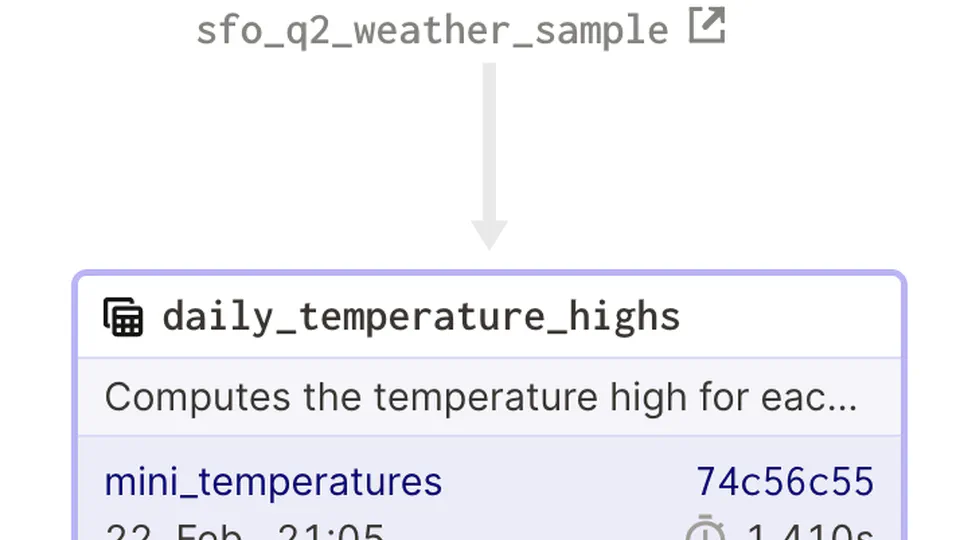Select the vertical lineage edge line
Image resolution: width=960 pixels, height=540 pixels.
pyautogui.click(x=489, y=140)
